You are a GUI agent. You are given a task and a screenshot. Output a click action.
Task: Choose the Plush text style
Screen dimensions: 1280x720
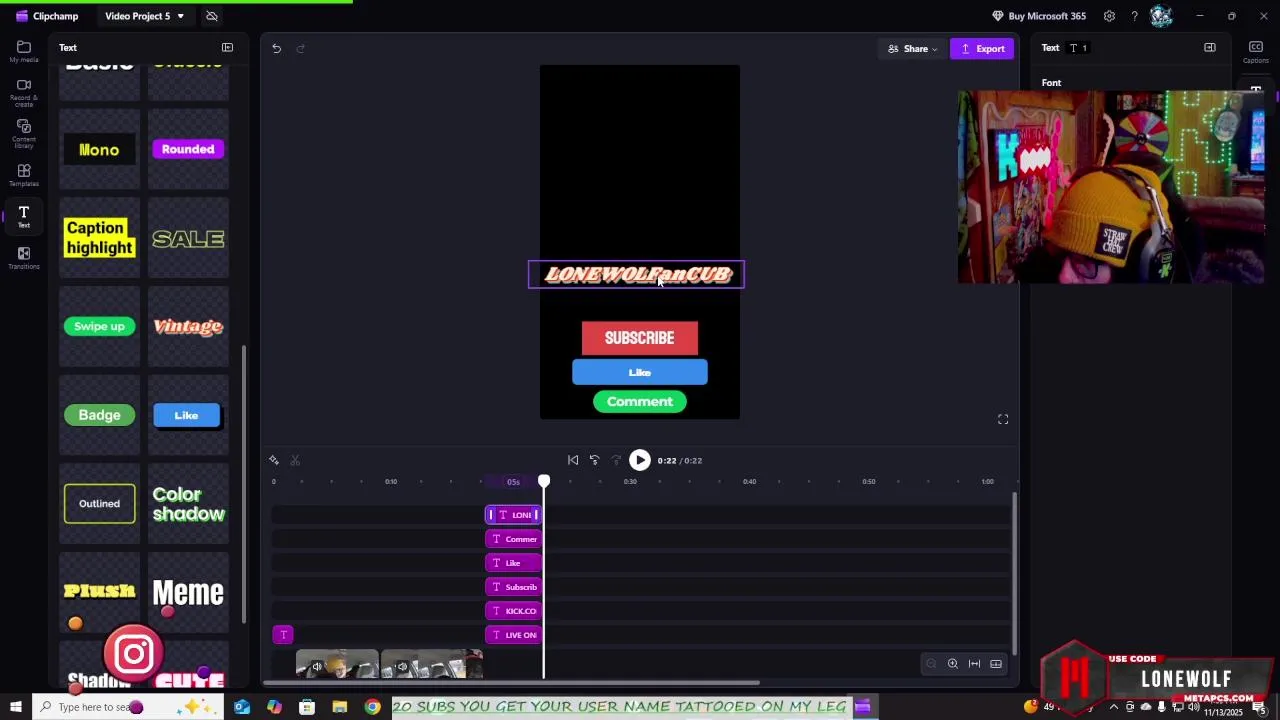pos(99,592)
